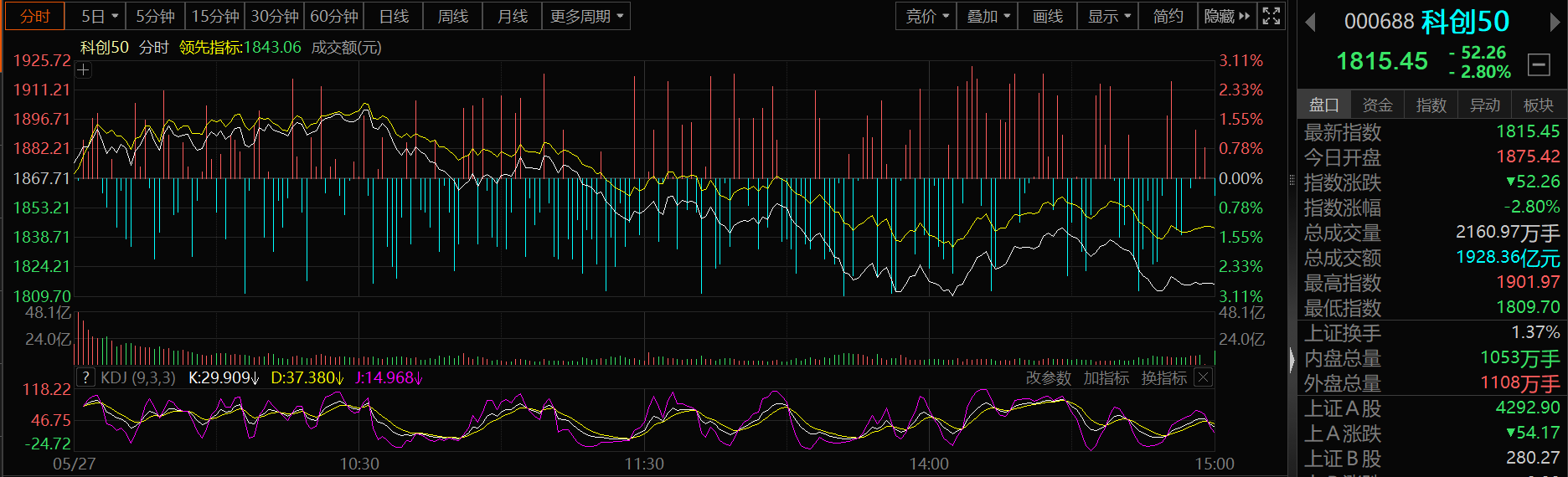
Task: Click the 外盘总量 value 1108万手
Action: [1520, 382]
